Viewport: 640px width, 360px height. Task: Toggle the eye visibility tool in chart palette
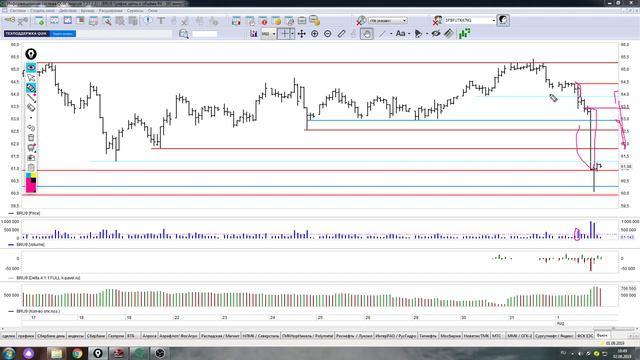click(x=31, y=67)
